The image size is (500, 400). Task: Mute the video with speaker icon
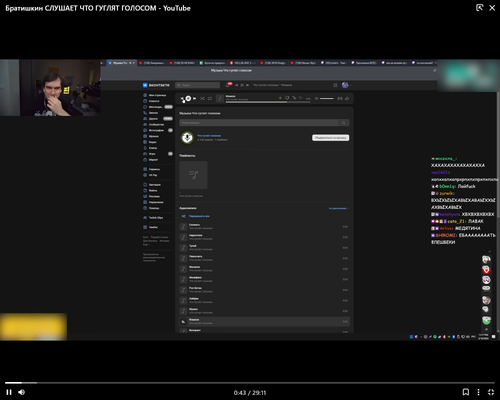[x=22, y=392]
